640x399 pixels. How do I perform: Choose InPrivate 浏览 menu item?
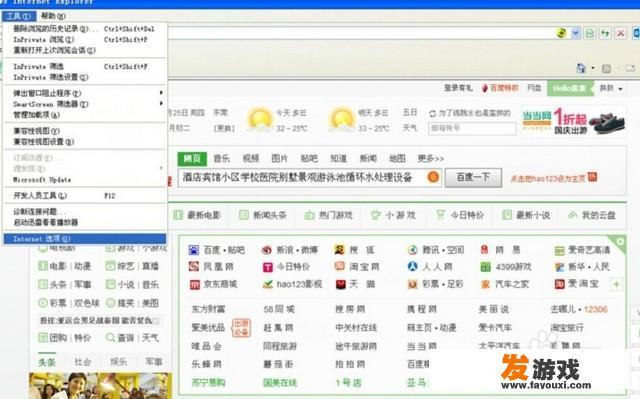coord(85,40)
